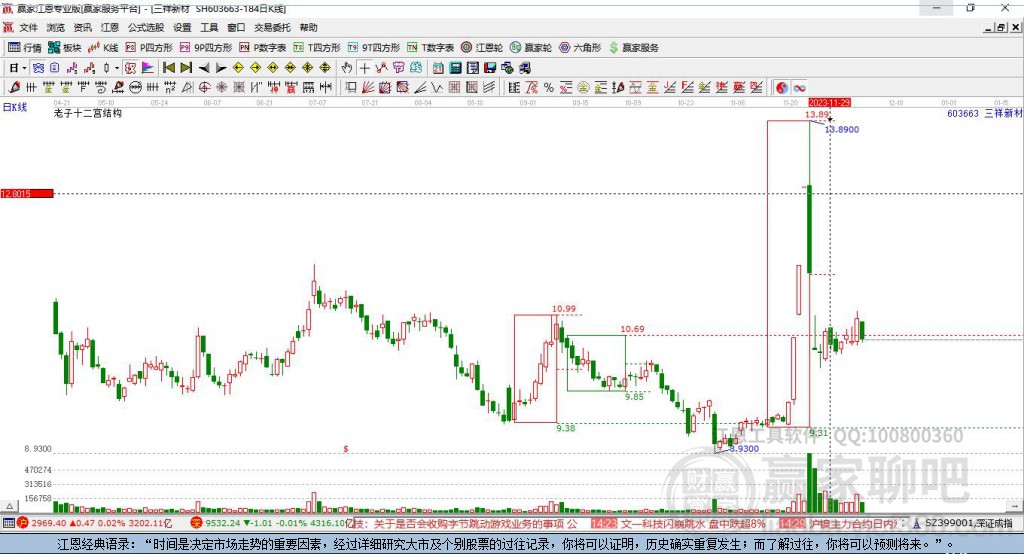Click the 9532.24 index status entry
Viewport: 1024px width, 554px height.
(x=271, y=523)
